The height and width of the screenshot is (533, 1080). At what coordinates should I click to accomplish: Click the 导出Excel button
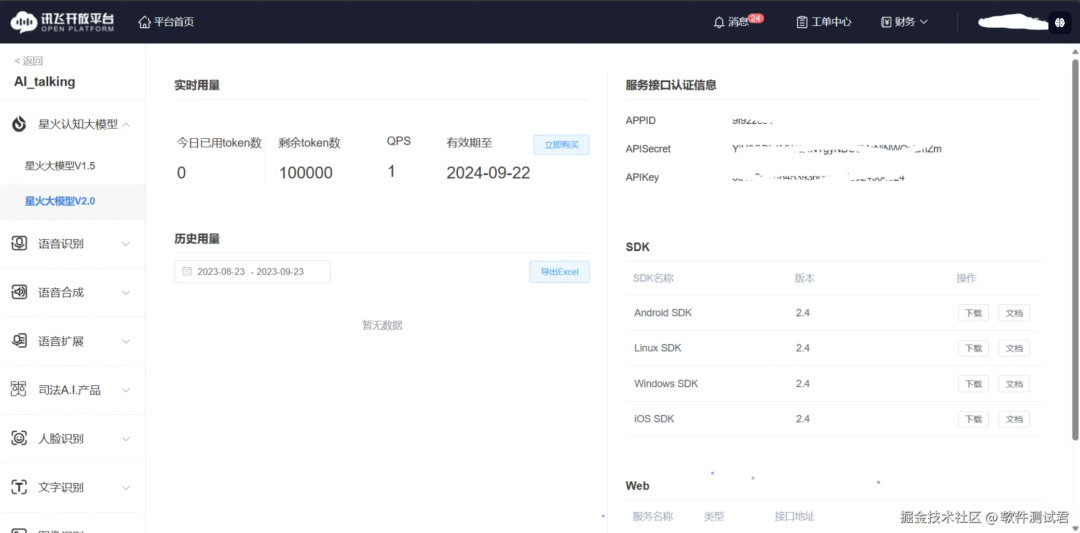click(x=559, y=272)
